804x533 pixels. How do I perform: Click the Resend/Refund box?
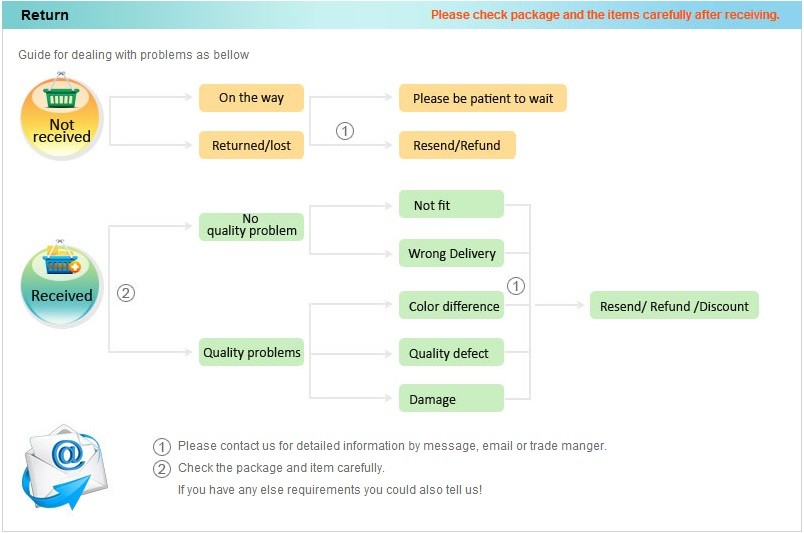tap(457, 145)
